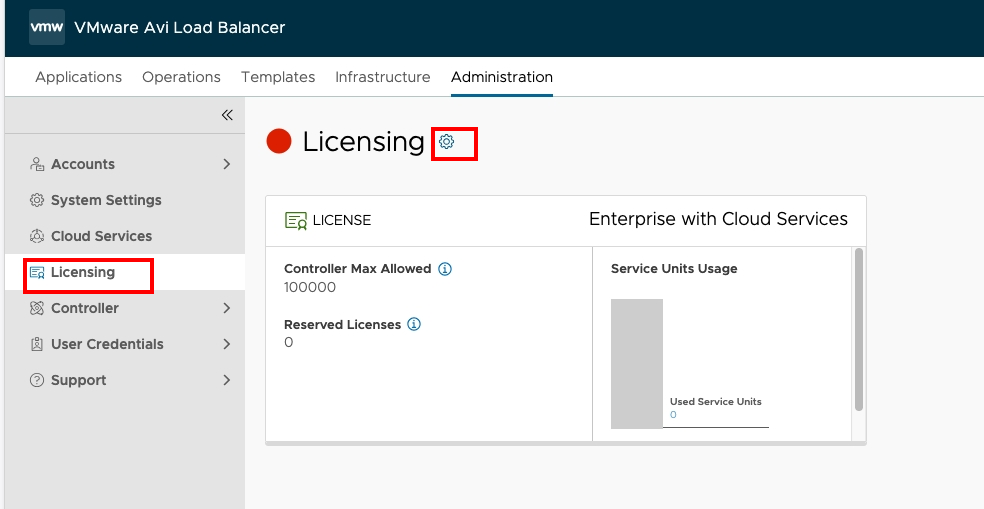Click the Cloud Services sidebar icon

[37, 236]
